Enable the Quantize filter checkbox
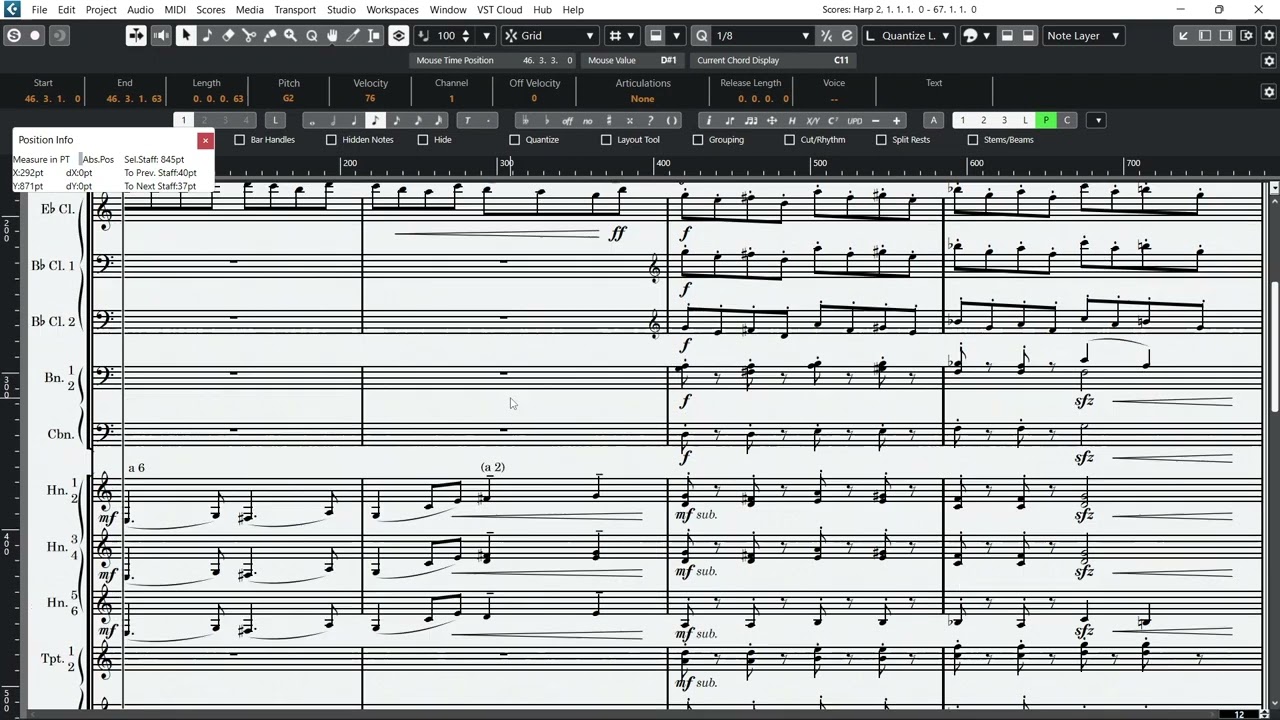Image resolution: width=1280 pixels, height=720 pixels. (514, 140)
